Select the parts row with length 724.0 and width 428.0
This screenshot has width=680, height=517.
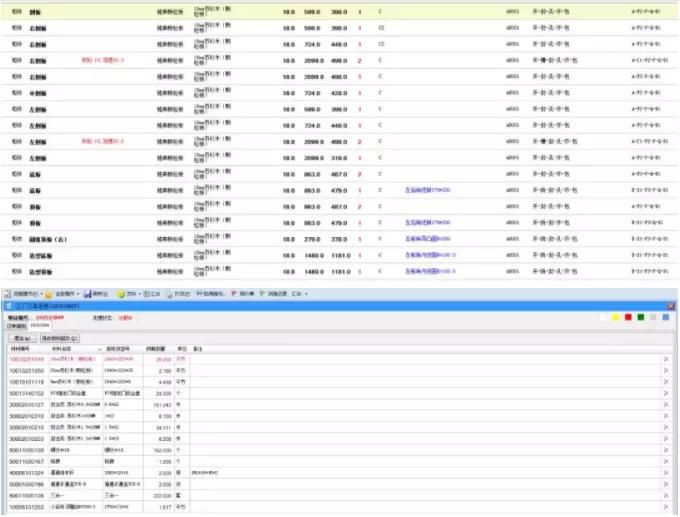pos(339,93)
